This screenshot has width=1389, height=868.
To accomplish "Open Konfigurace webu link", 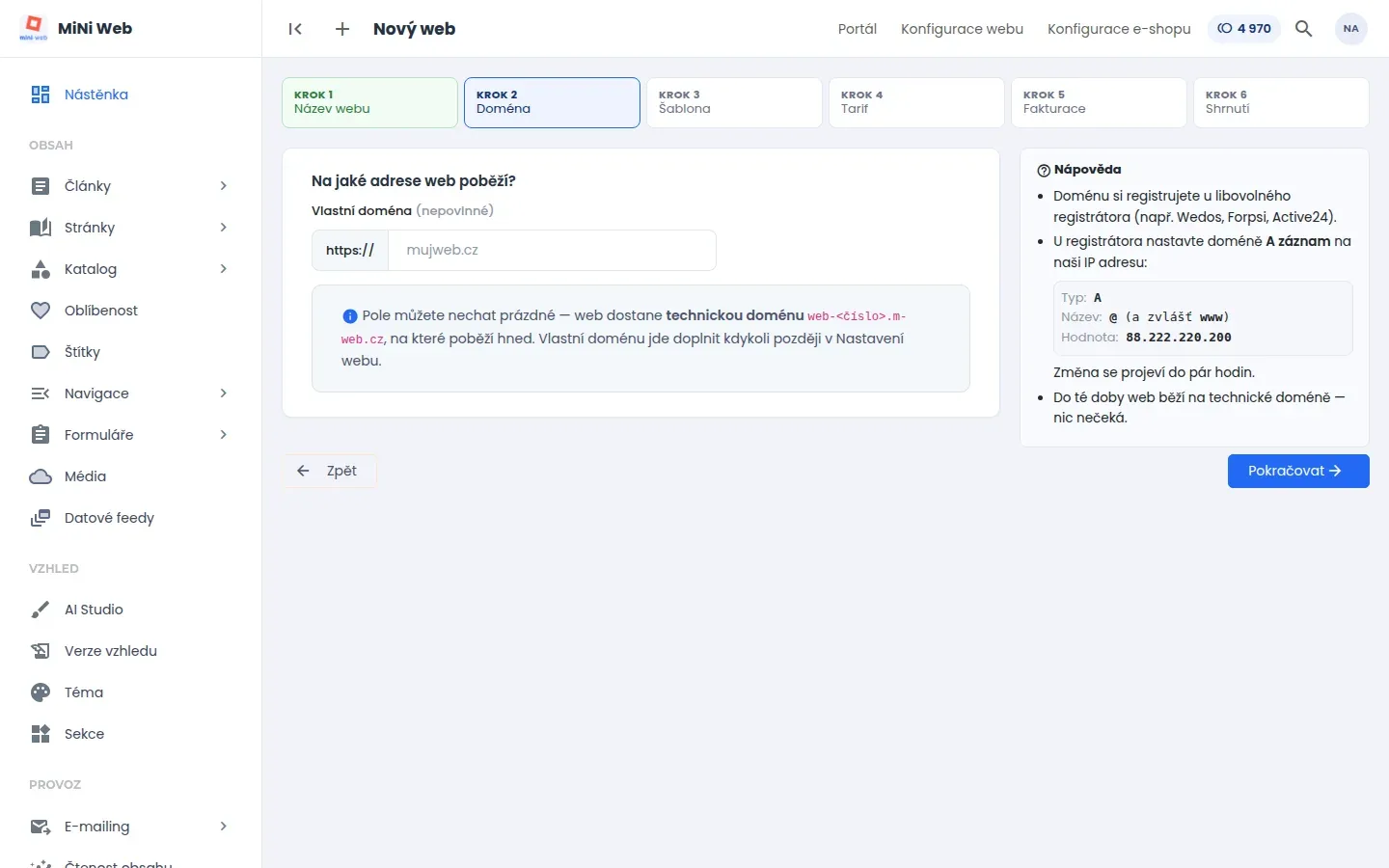I will click(962, 29).
